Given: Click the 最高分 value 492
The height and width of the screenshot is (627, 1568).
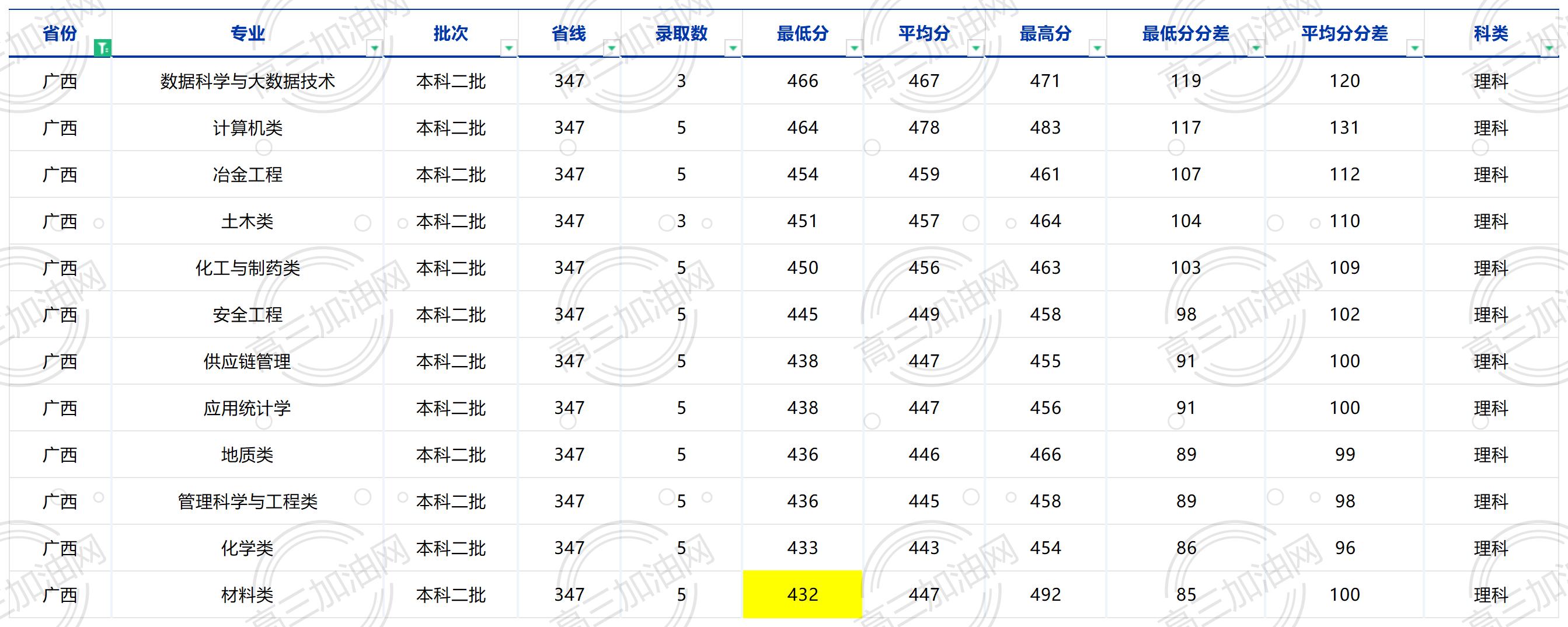Looking at the screenshot, I should [x=1045, y=594].
